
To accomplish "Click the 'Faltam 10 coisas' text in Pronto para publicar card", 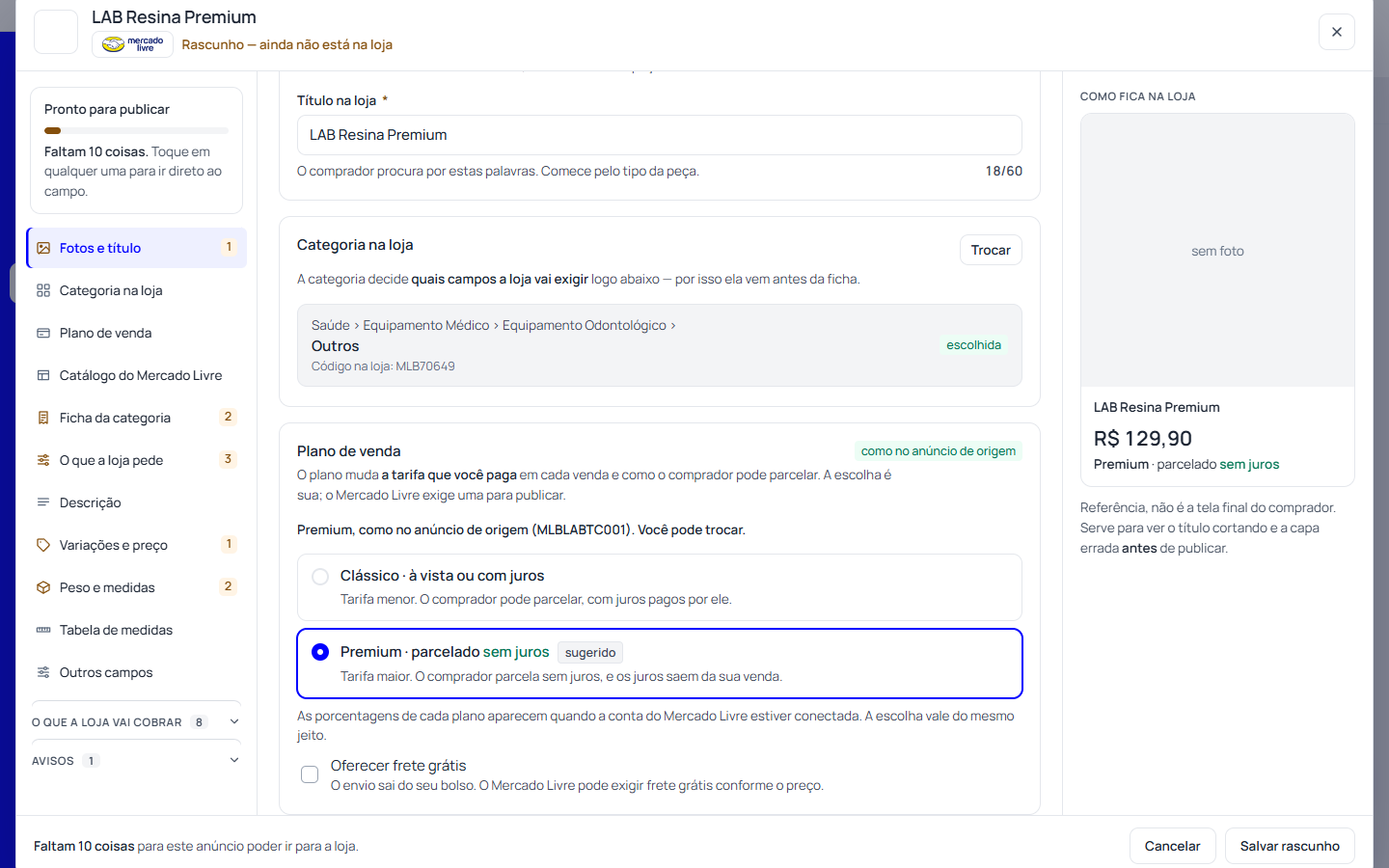I will tap(95, 151).
